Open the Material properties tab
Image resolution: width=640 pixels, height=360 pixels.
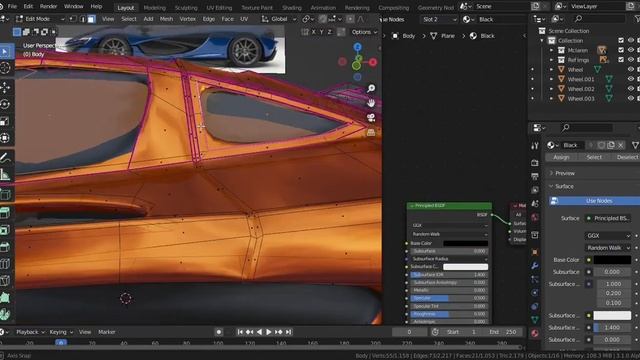coord(535,333)
